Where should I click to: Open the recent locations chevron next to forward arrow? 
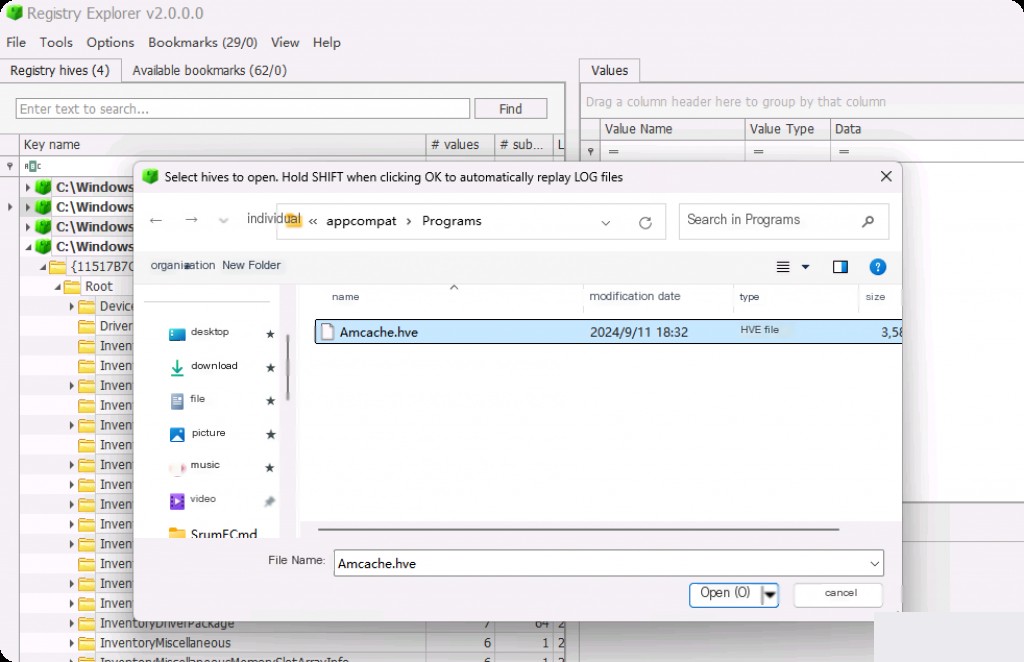[223, 221]
